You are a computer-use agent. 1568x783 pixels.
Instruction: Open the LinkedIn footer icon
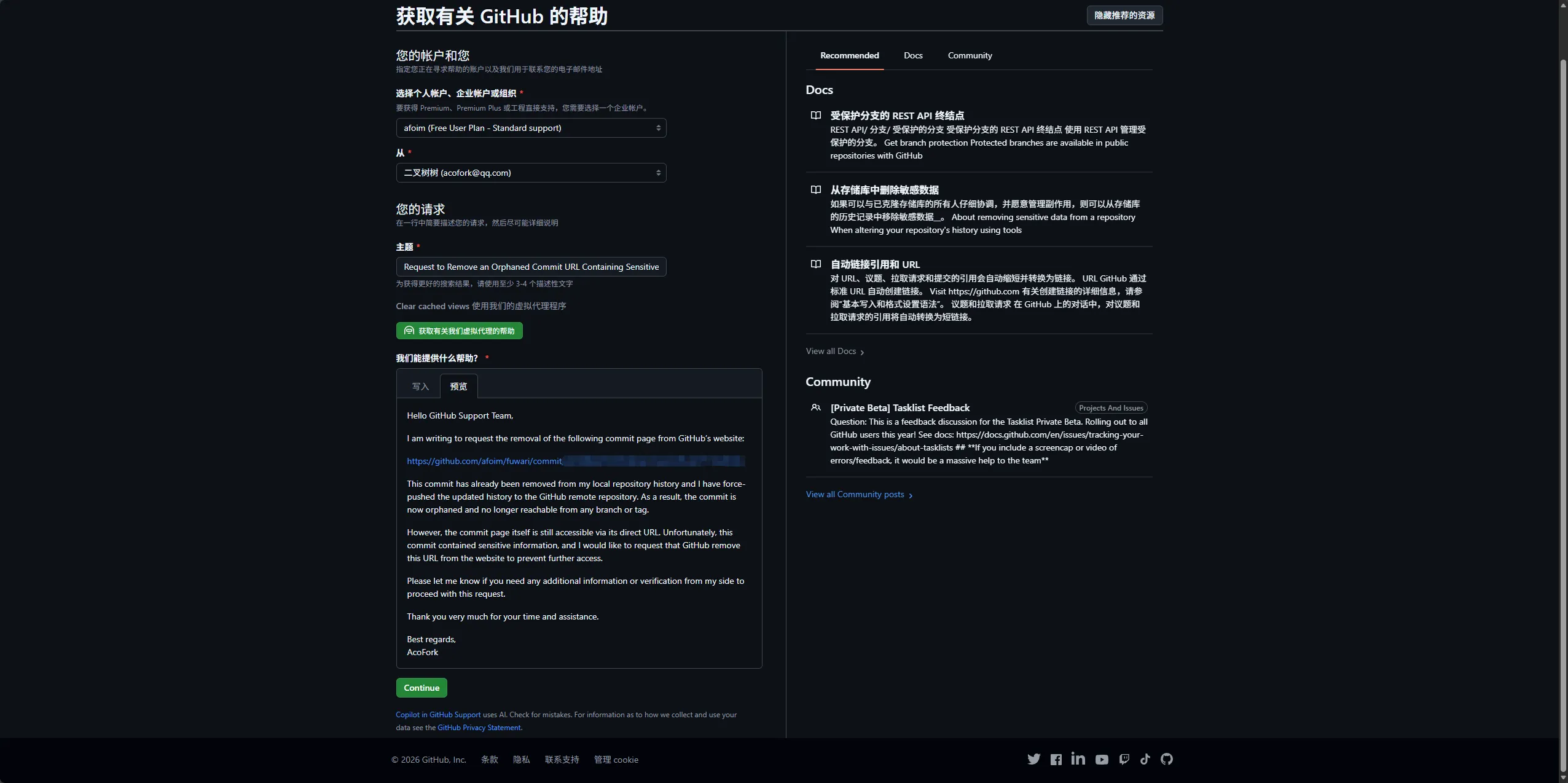1078,759
